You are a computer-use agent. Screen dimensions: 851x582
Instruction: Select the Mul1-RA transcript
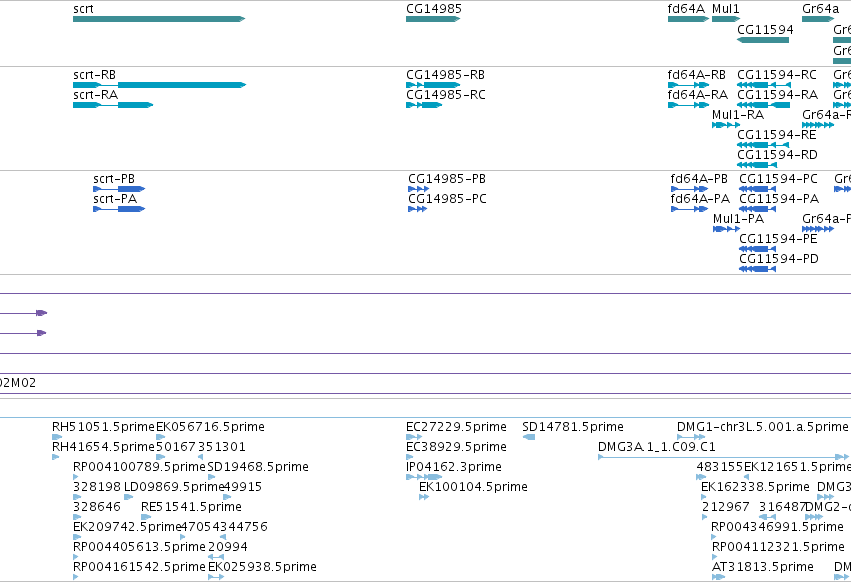pos(726,125)
